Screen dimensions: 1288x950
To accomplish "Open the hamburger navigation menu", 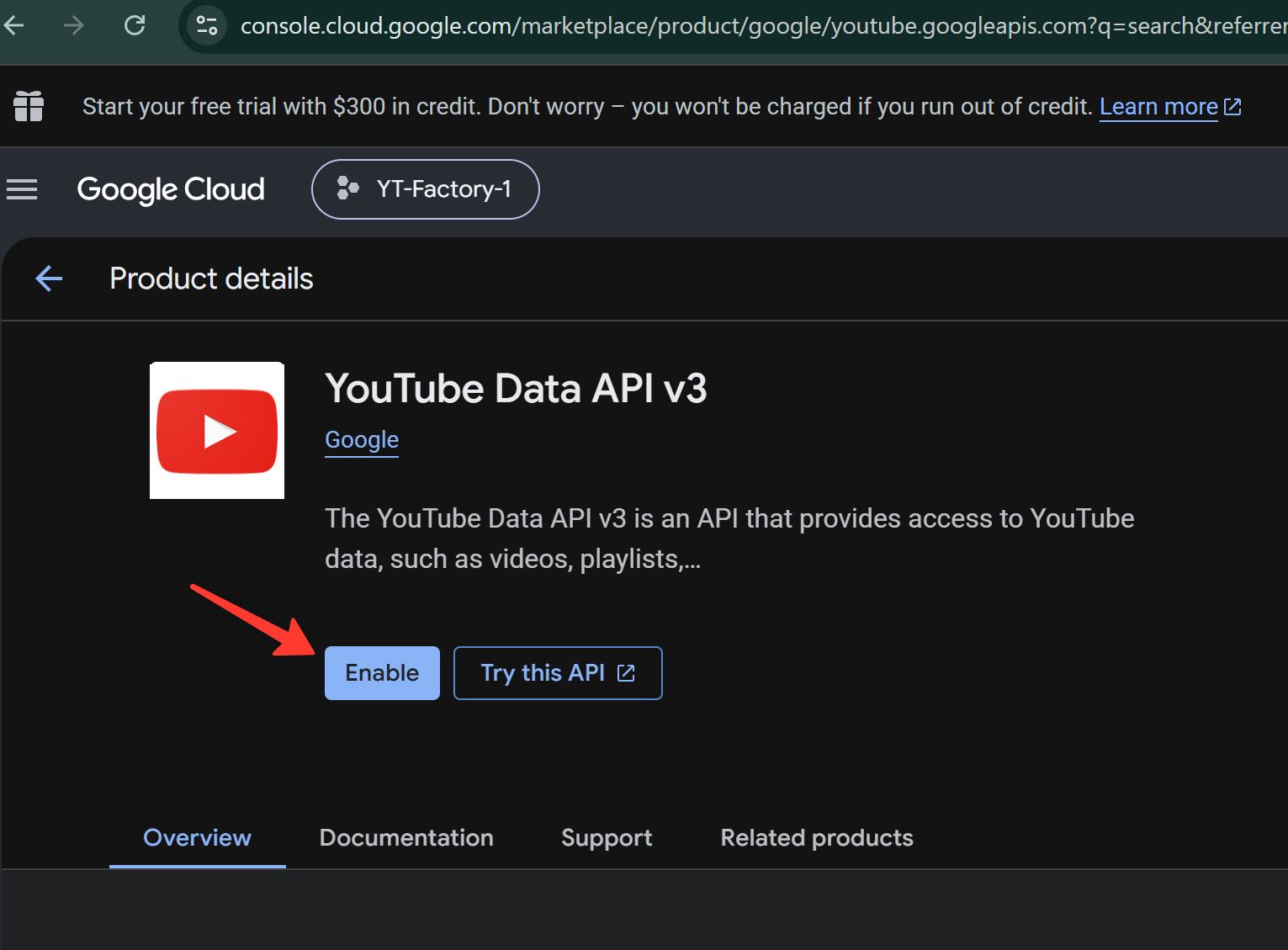I will point(22,189).
